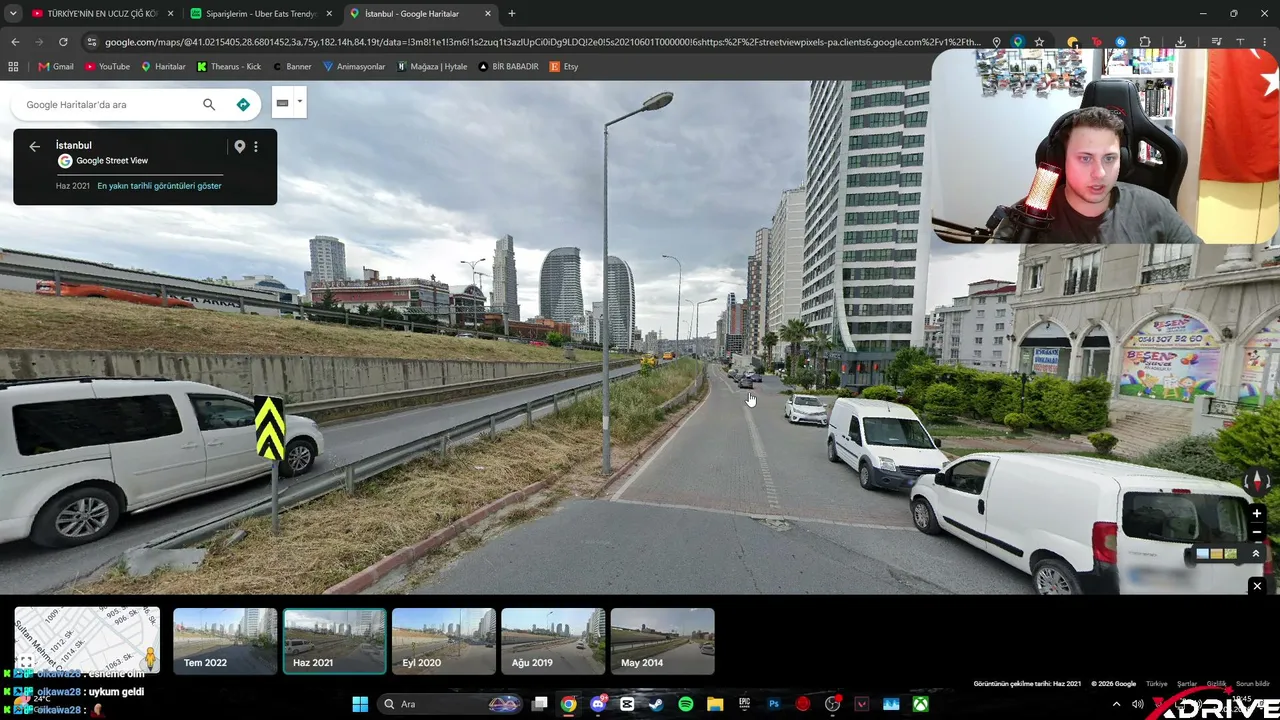The height and width of the screenshot is (720, 1280).
Task: Open the BİR BABADIR bookmark
Action: (x=509, y=67)
